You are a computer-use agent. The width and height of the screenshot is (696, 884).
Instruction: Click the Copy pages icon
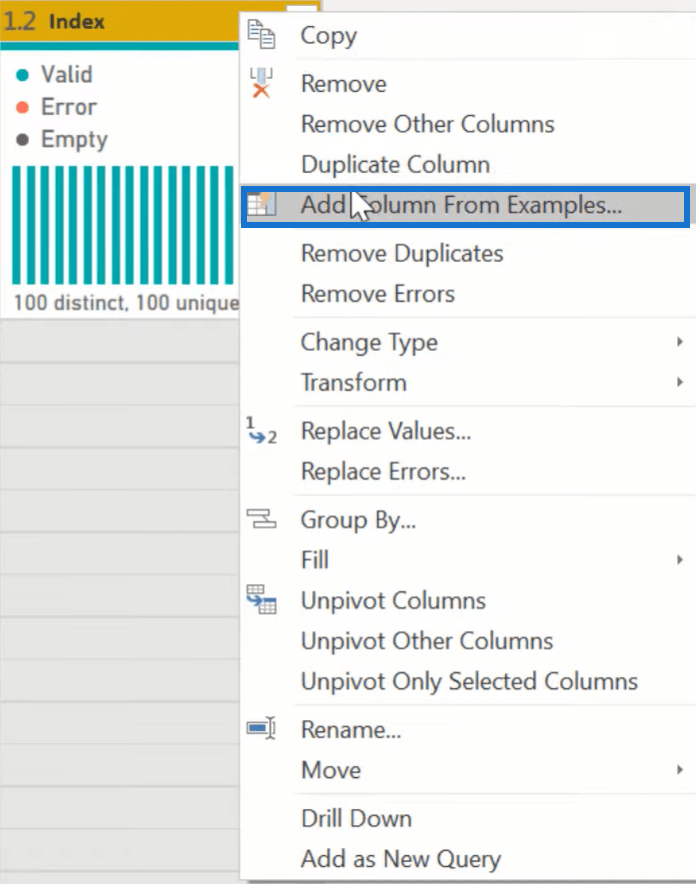pos(261,34)
